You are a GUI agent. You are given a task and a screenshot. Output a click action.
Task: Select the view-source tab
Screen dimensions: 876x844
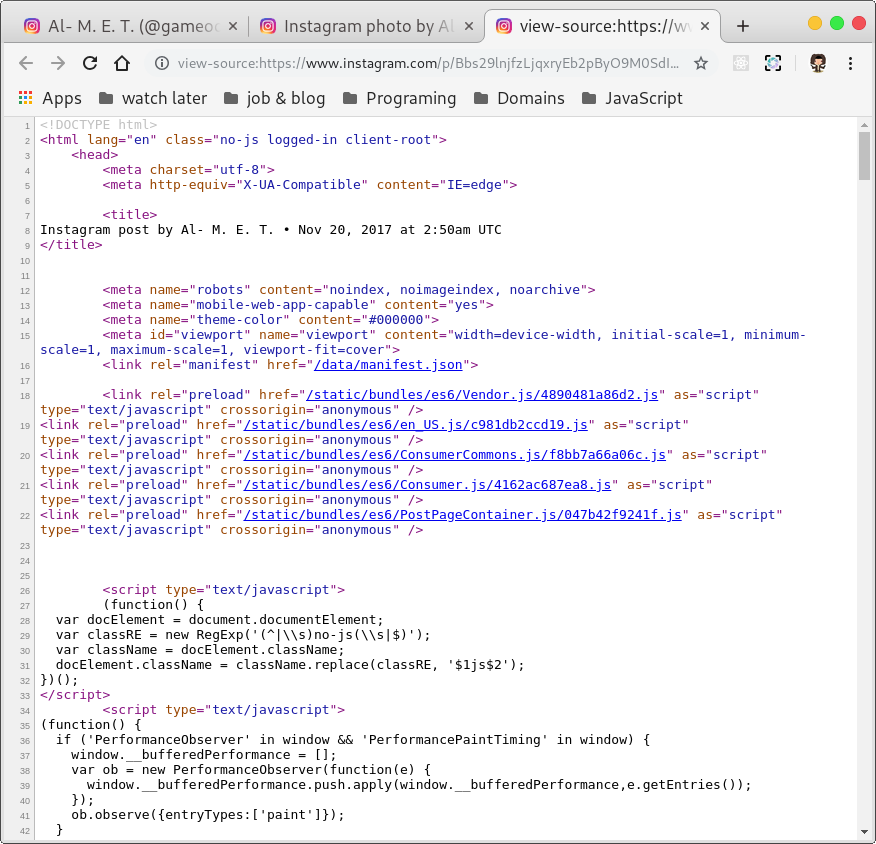point(601,26)
